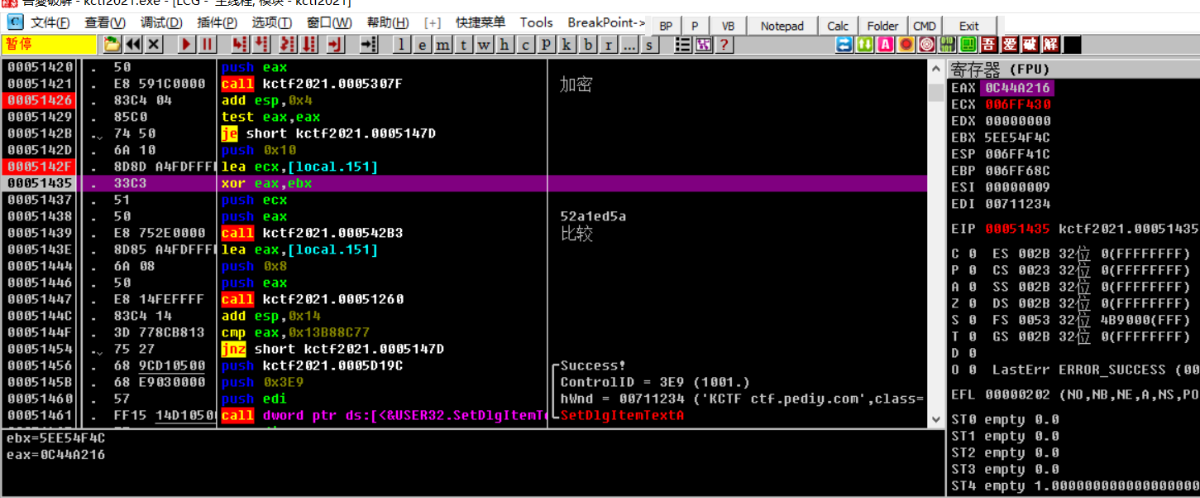Restart the program with the rewind icon

click(x=133, y=44)
